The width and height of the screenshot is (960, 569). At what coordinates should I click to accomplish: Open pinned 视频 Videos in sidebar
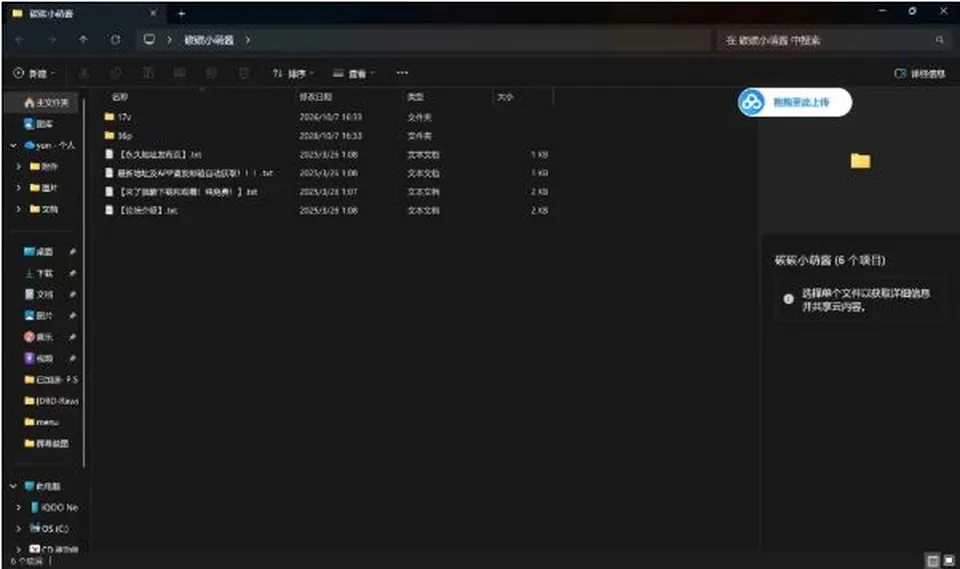click(39, 358)
